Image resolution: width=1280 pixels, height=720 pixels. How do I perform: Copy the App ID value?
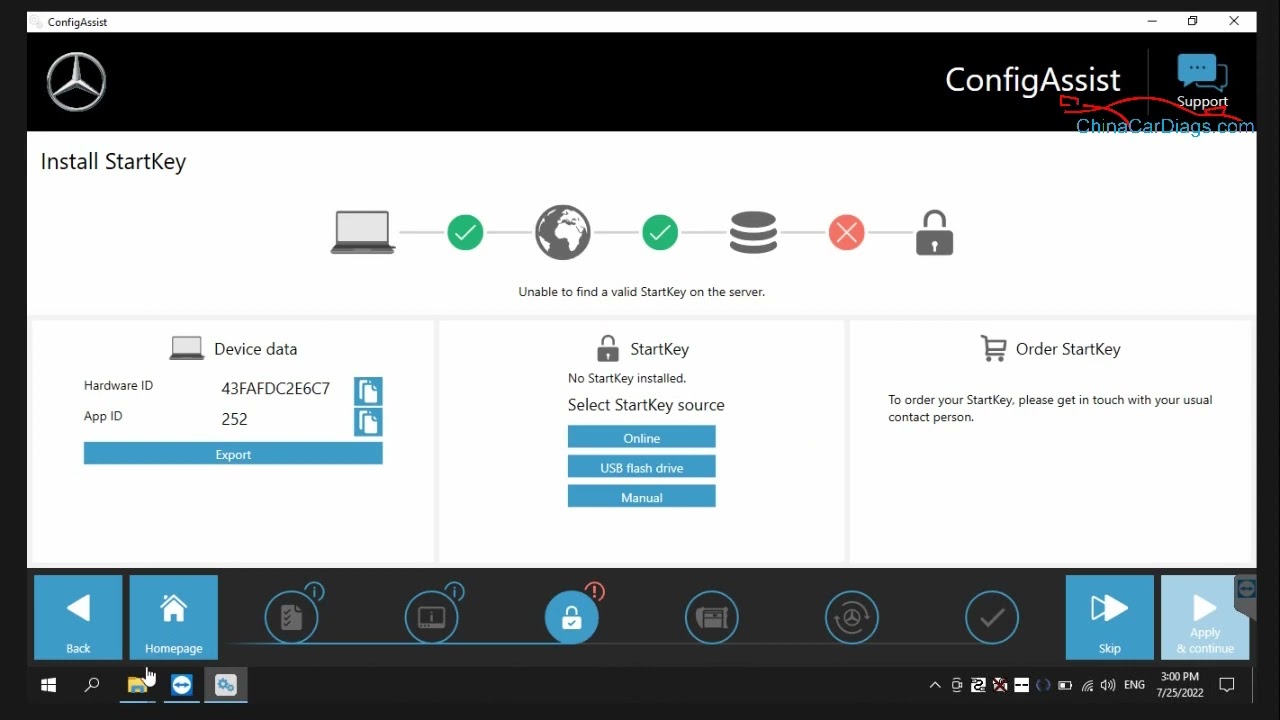tap(368, 422)
